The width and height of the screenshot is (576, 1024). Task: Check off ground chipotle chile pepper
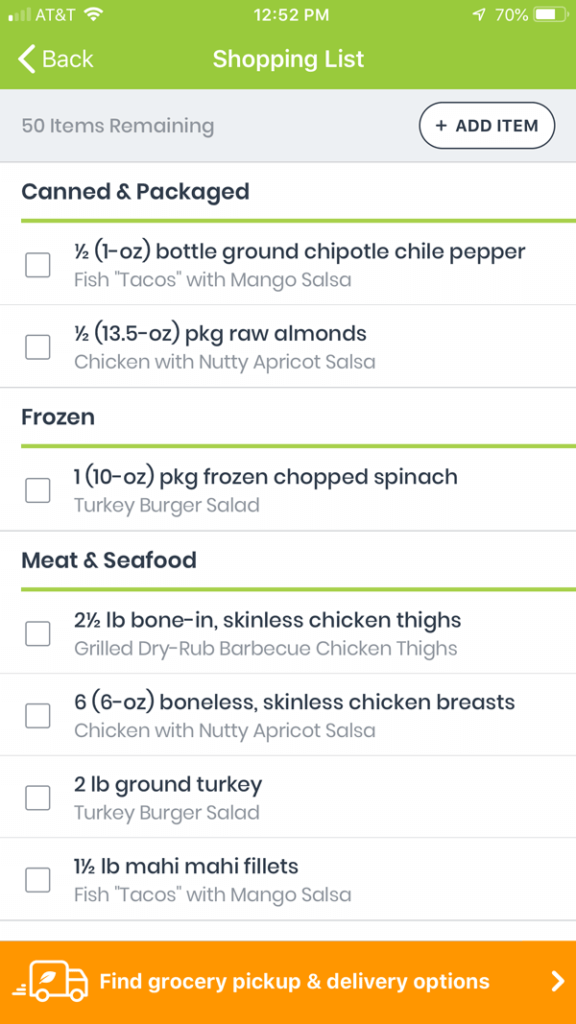coord(37,264)
